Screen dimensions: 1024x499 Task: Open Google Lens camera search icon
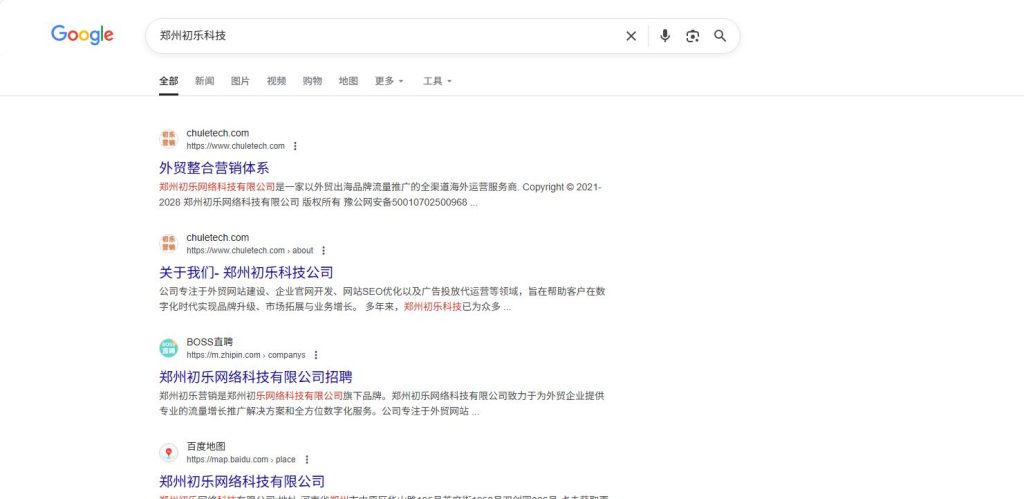[x=692, y=36]
